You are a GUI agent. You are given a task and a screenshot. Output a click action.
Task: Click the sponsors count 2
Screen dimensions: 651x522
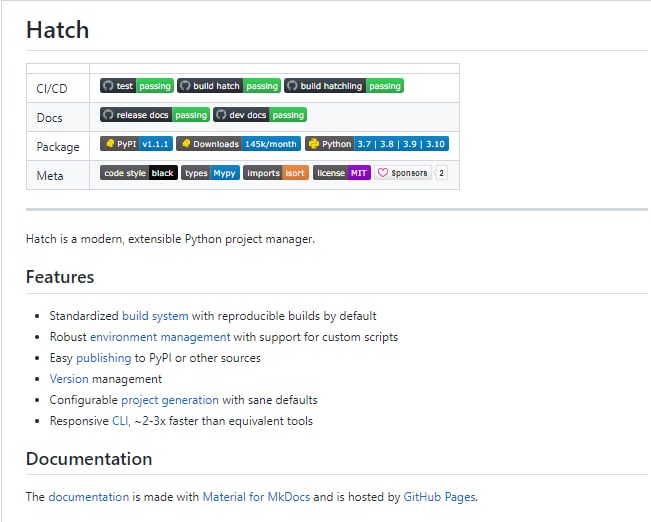click(441, 173)
